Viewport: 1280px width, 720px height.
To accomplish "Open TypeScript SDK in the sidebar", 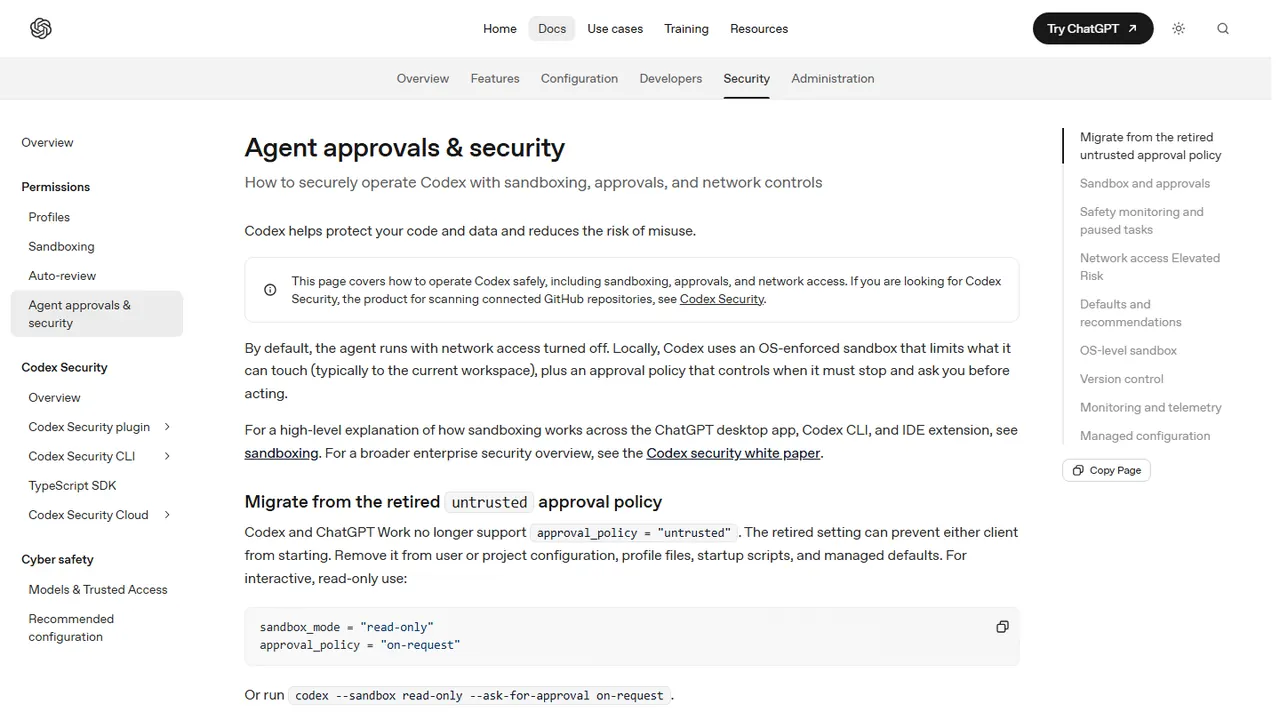I will 72,486.
